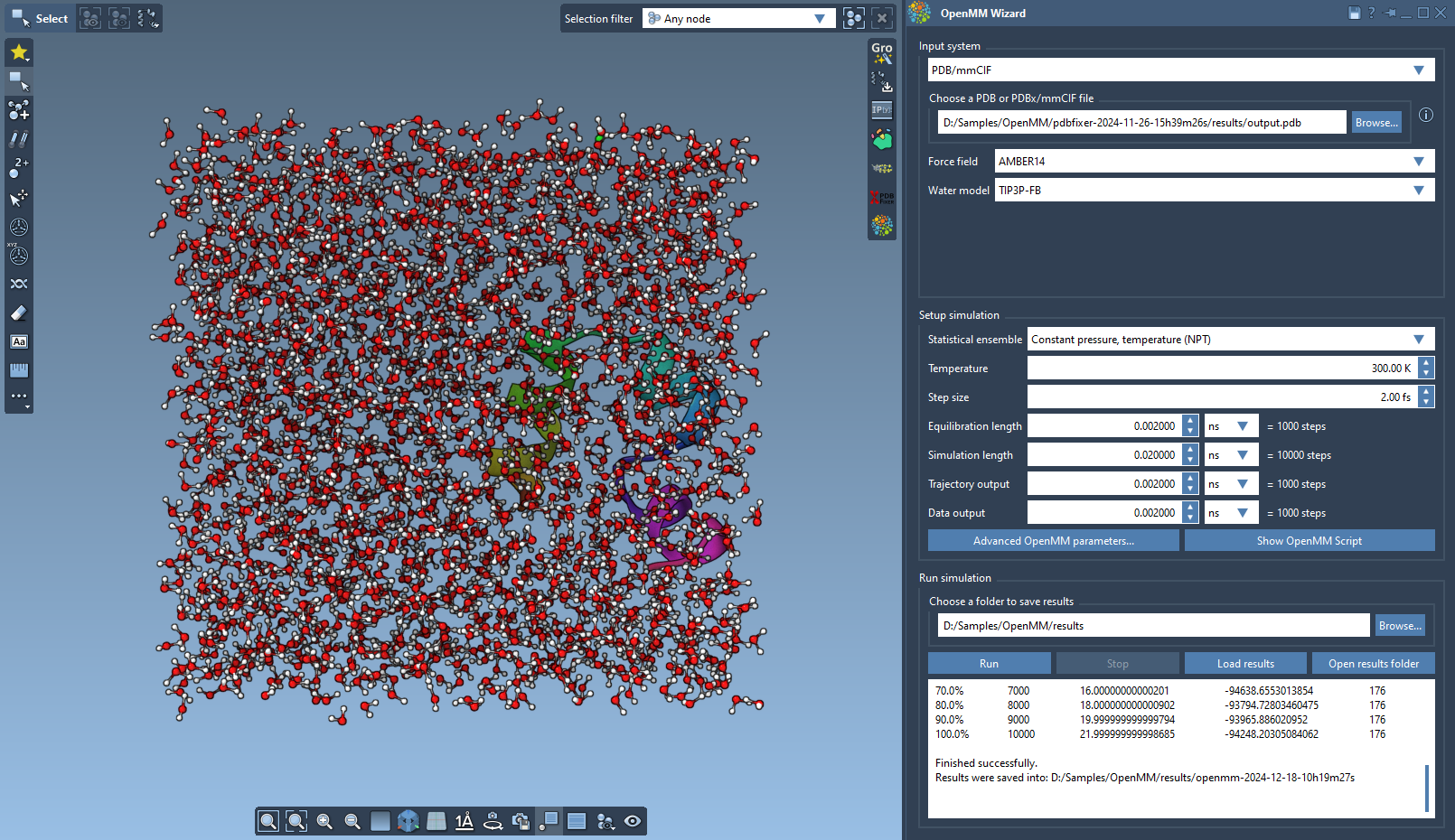
Task: Toggle the grid plane display icon
Action: point(436,821)
